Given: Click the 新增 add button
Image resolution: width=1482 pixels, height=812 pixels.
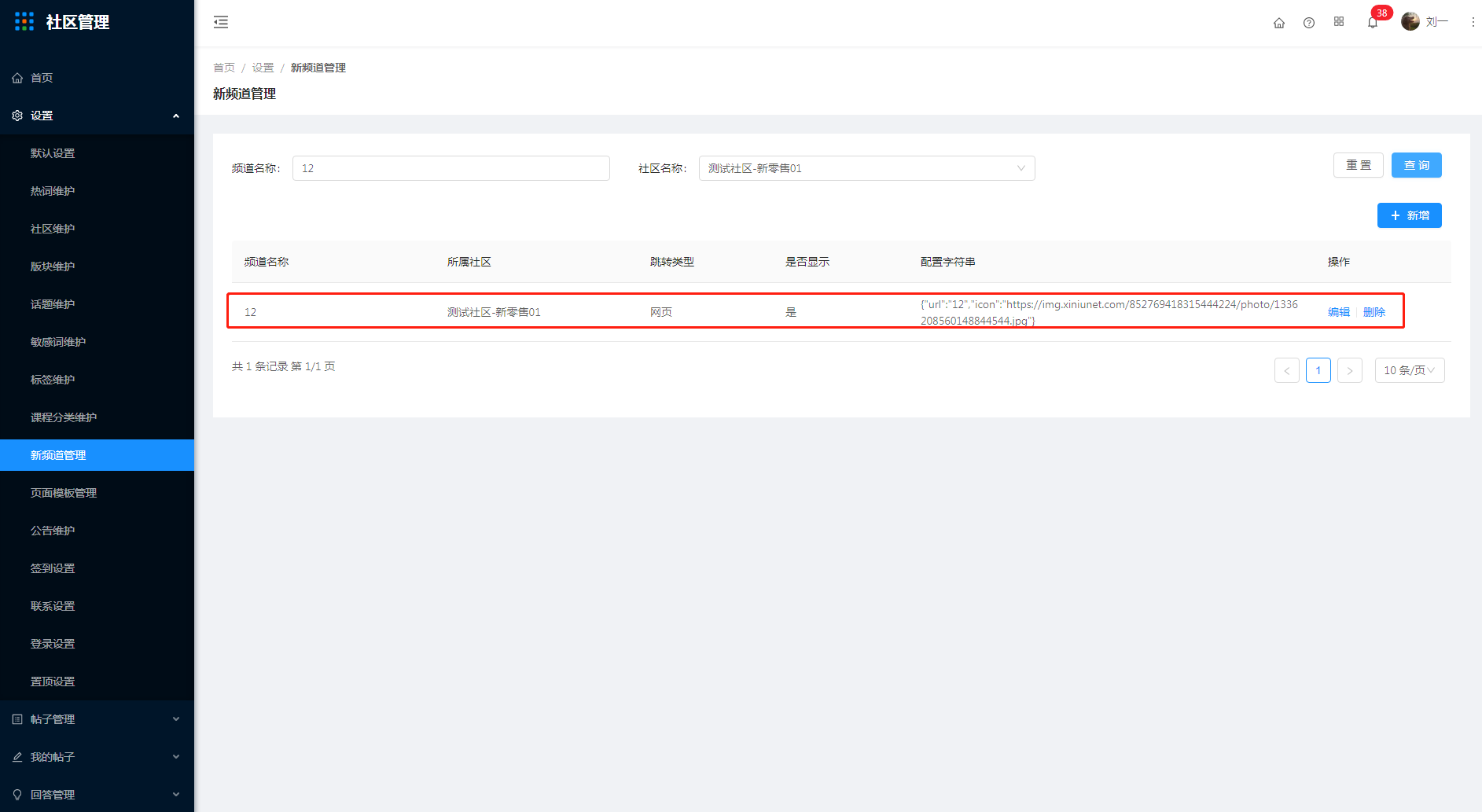Looking at the screenshot, I should coord(1409,215).
